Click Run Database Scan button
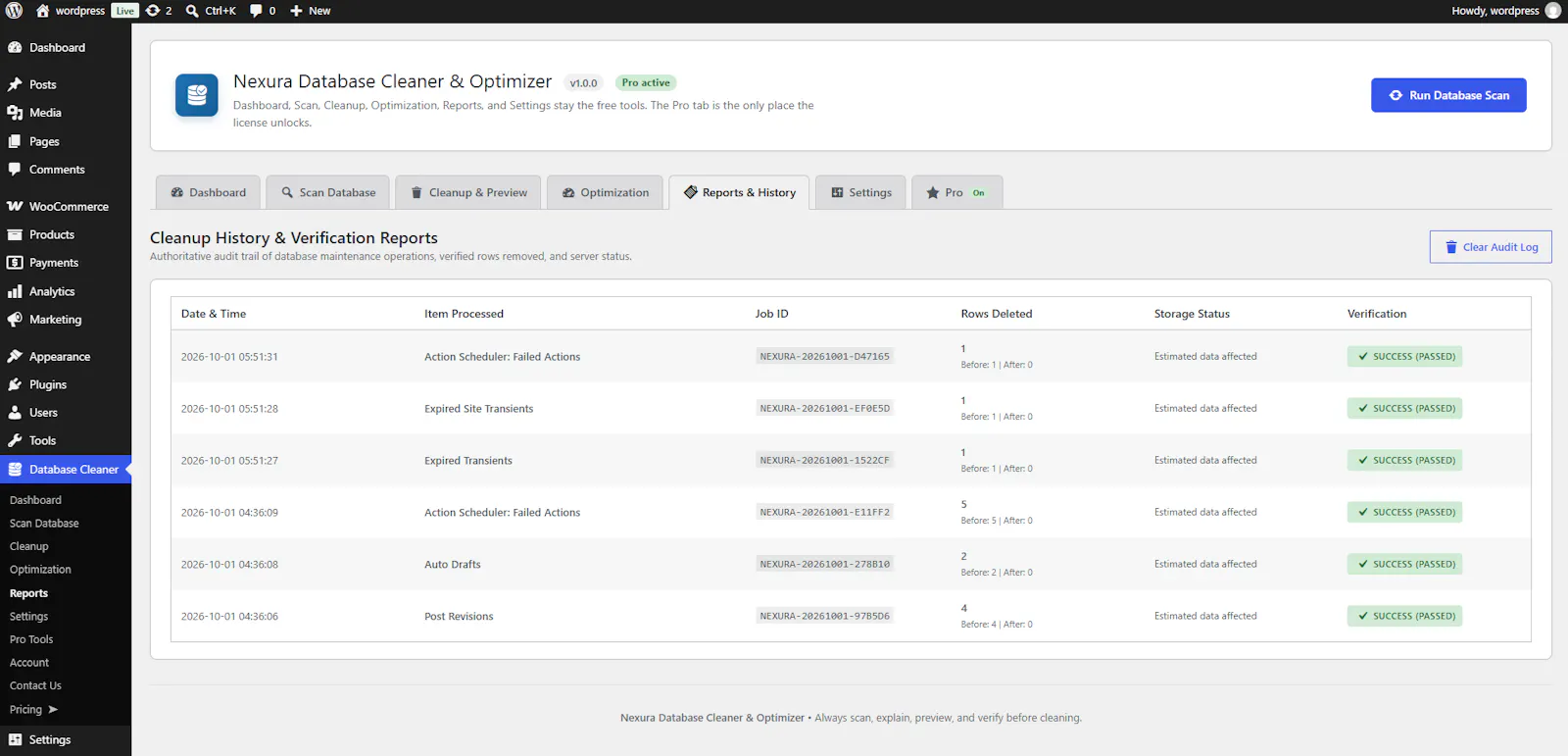 (1448, 95)
